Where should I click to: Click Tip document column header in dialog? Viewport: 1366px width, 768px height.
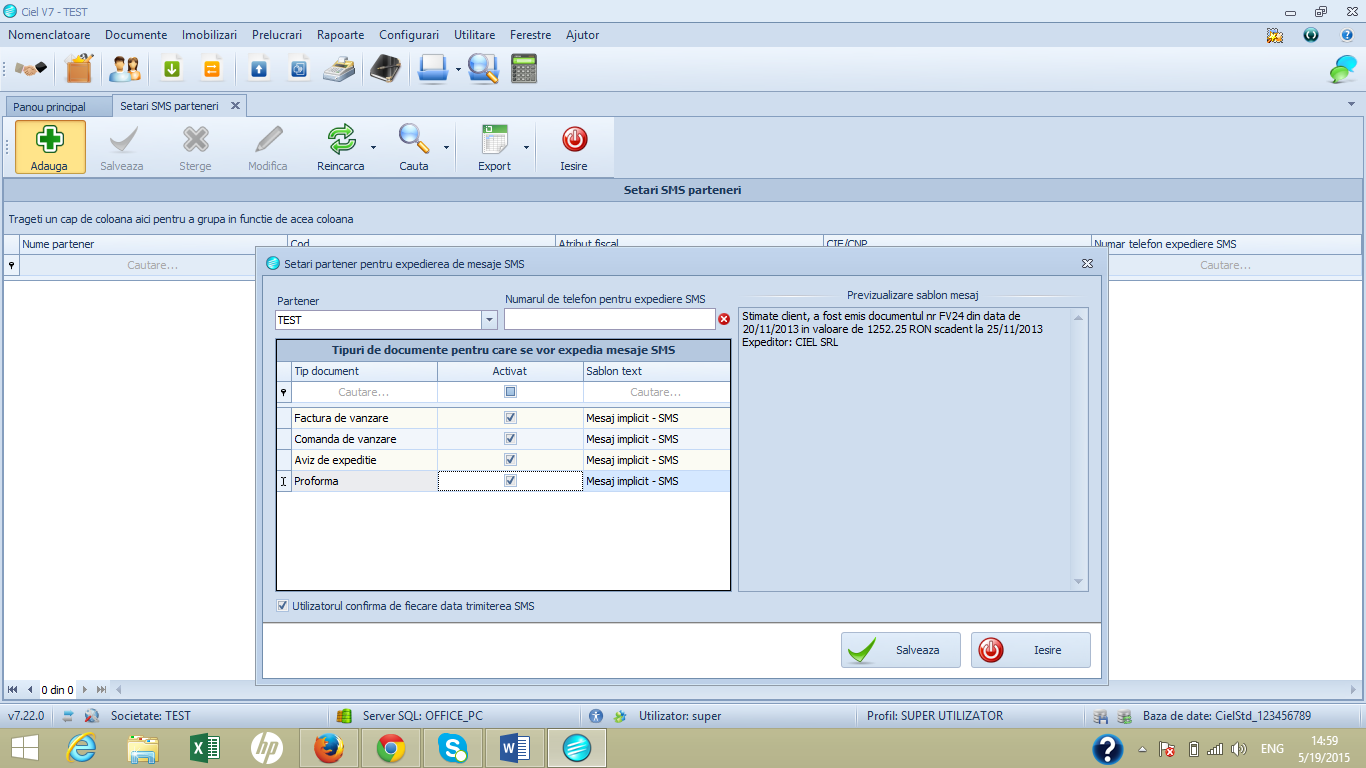tap(364, 371)
